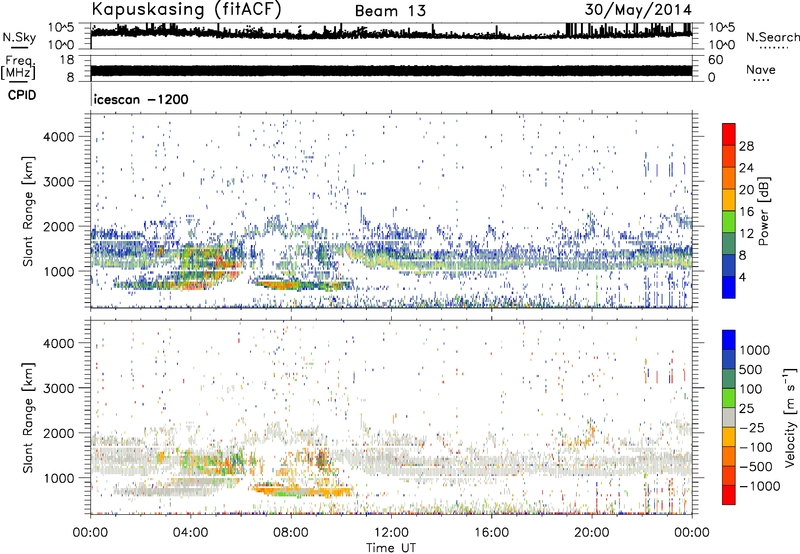This screenshot has height=554, width=800.
Task: Select the '24' label on Power colorbar
Action: [746, 168]
